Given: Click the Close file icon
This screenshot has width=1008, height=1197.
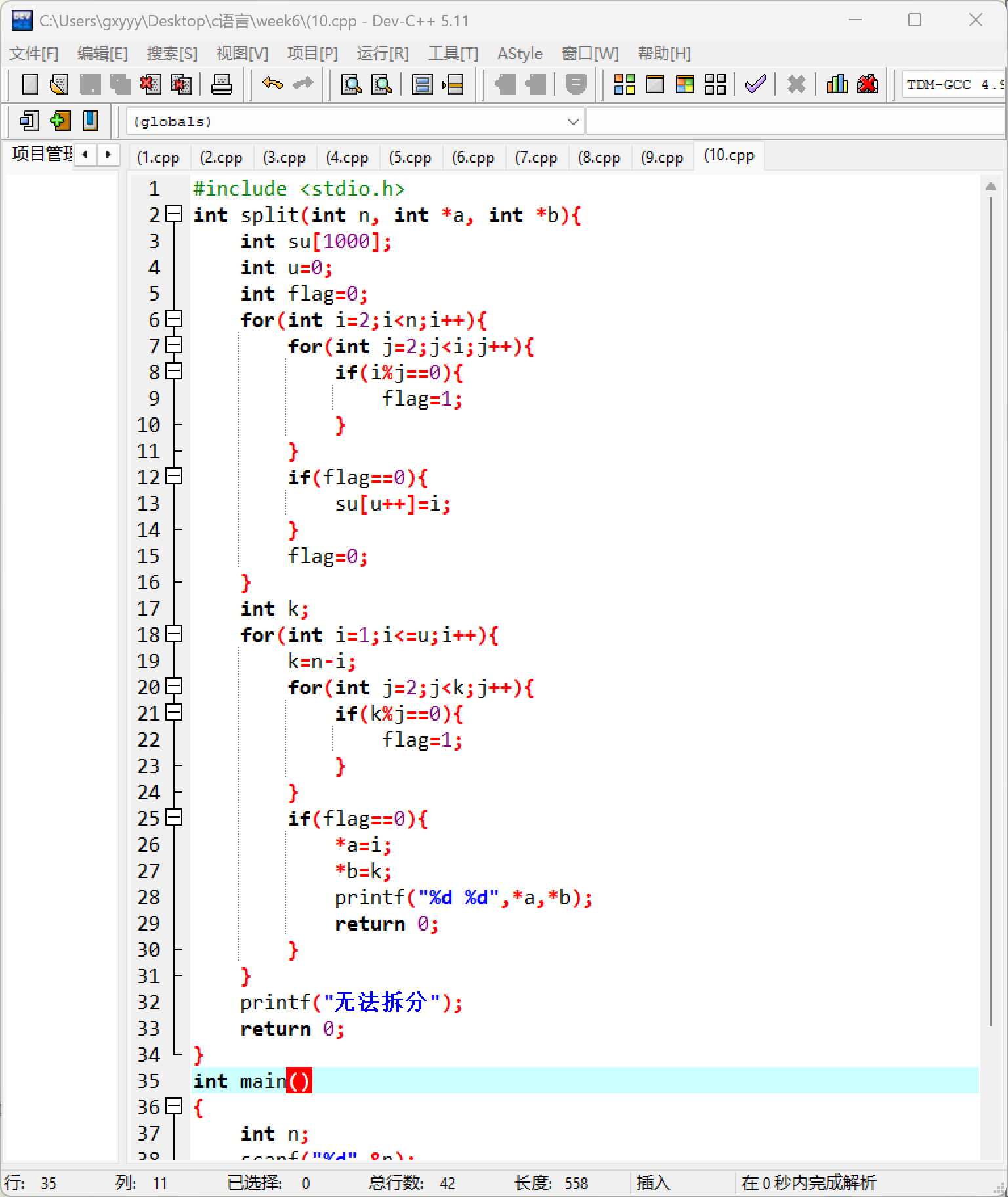Looking at the screenshot, I should (150, 84).
